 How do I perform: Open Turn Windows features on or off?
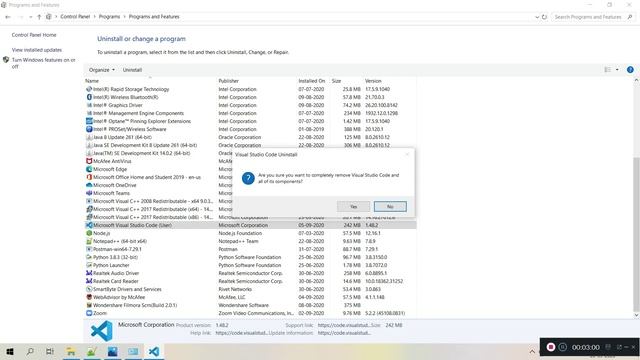tap(43, 63)
